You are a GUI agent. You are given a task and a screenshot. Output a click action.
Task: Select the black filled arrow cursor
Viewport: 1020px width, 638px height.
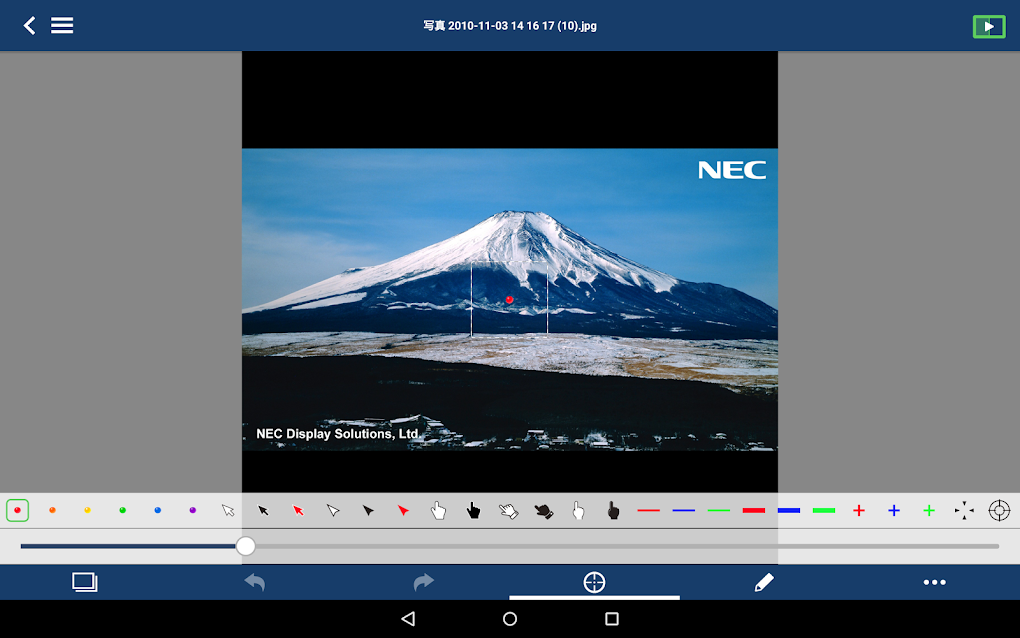pyautogui.click(x=368, y=510)
